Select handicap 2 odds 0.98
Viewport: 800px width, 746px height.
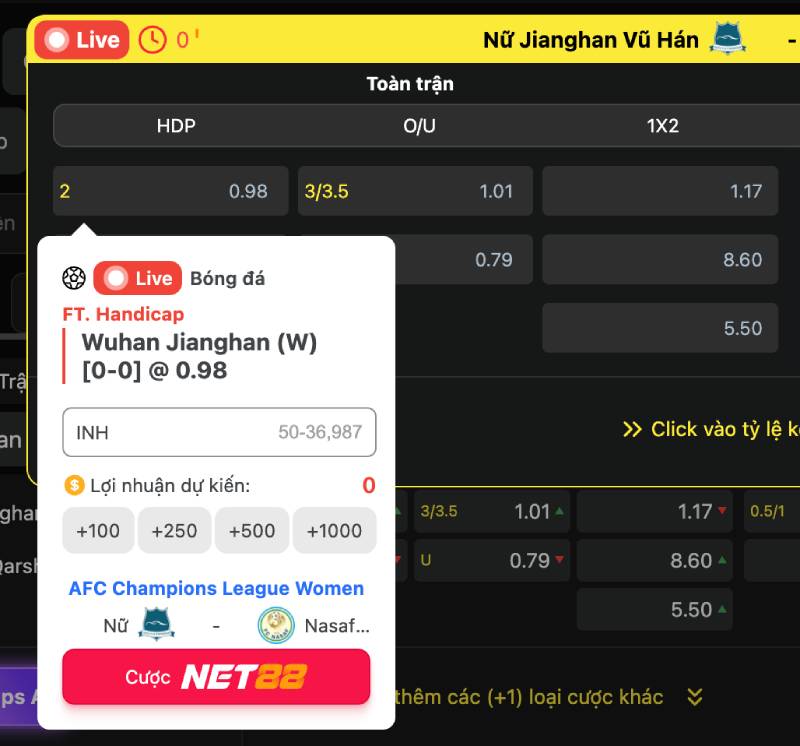click(x=171, y=191)
